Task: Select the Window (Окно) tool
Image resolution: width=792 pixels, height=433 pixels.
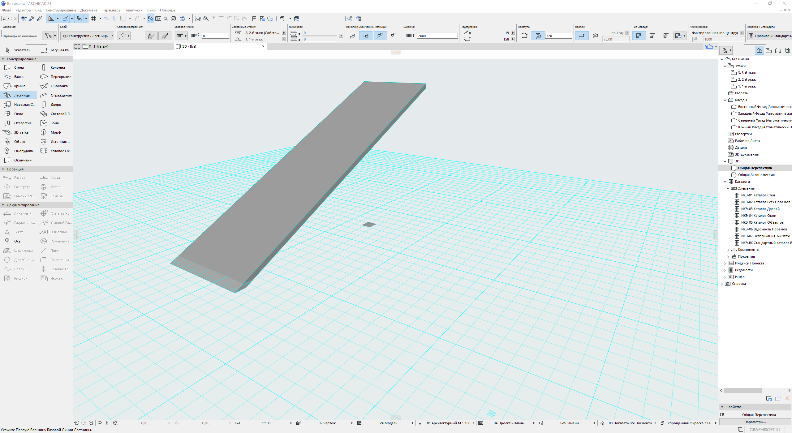Action: [x=18, y=114]
